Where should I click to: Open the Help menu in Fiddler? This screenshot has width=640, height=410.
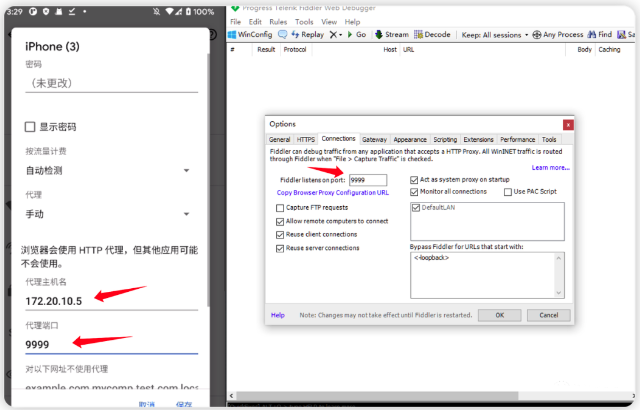352,22
